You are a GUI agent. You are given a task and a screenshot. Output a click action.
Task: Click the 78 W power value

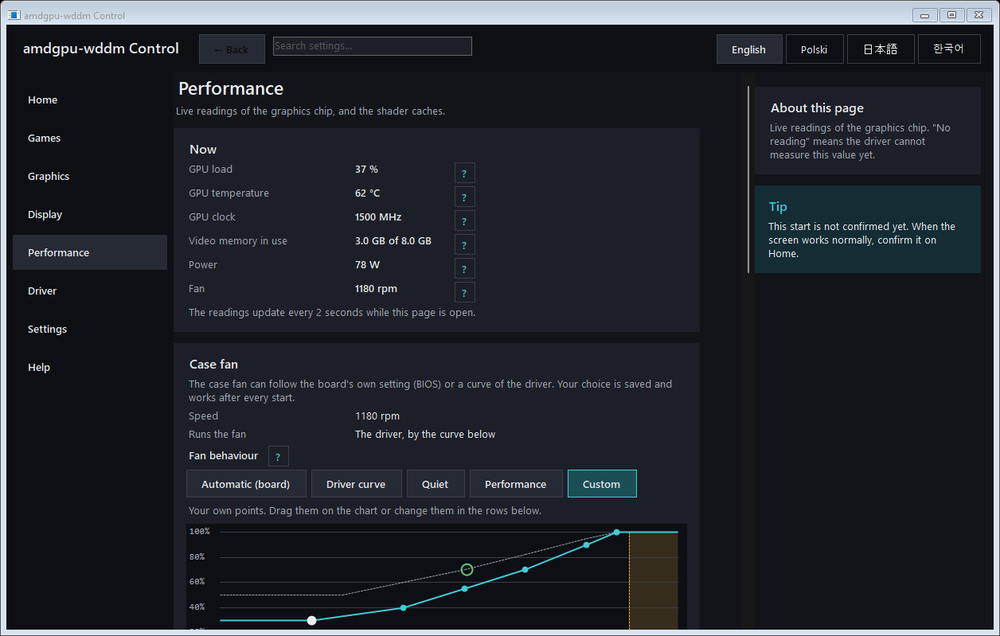tap(367, 265)
